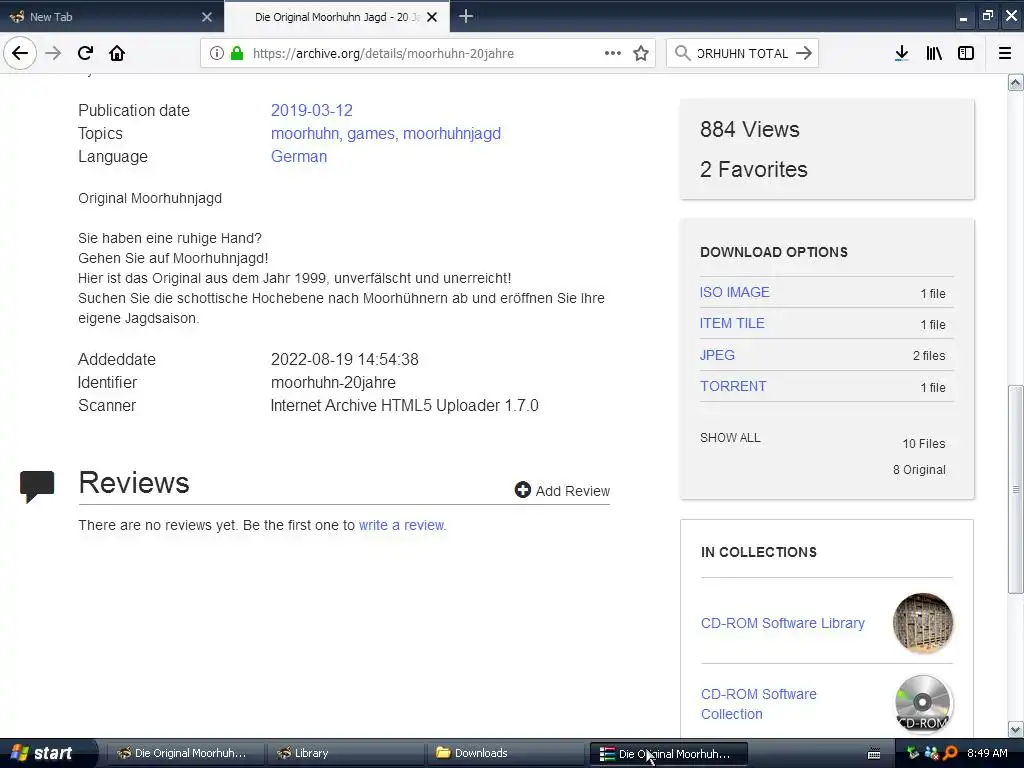
Task: Switch to first Die Original Moorhuhn taskbar button
Action: (x=185, y=753)
